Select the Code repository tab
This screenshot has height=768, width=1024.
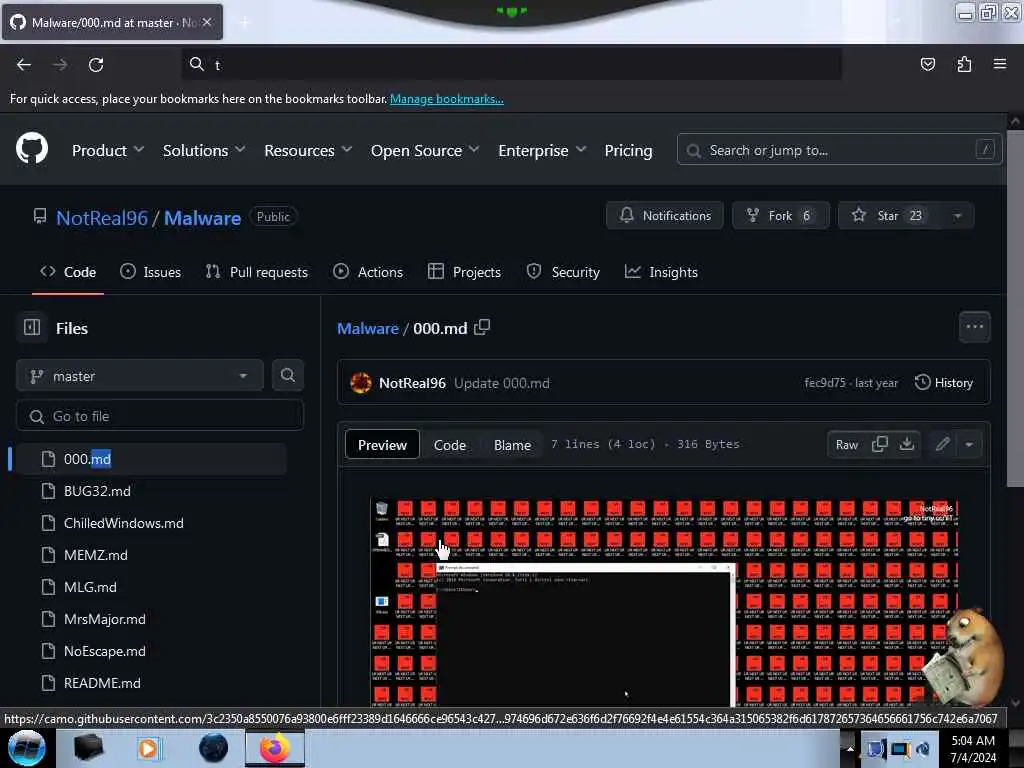(68, 272)
